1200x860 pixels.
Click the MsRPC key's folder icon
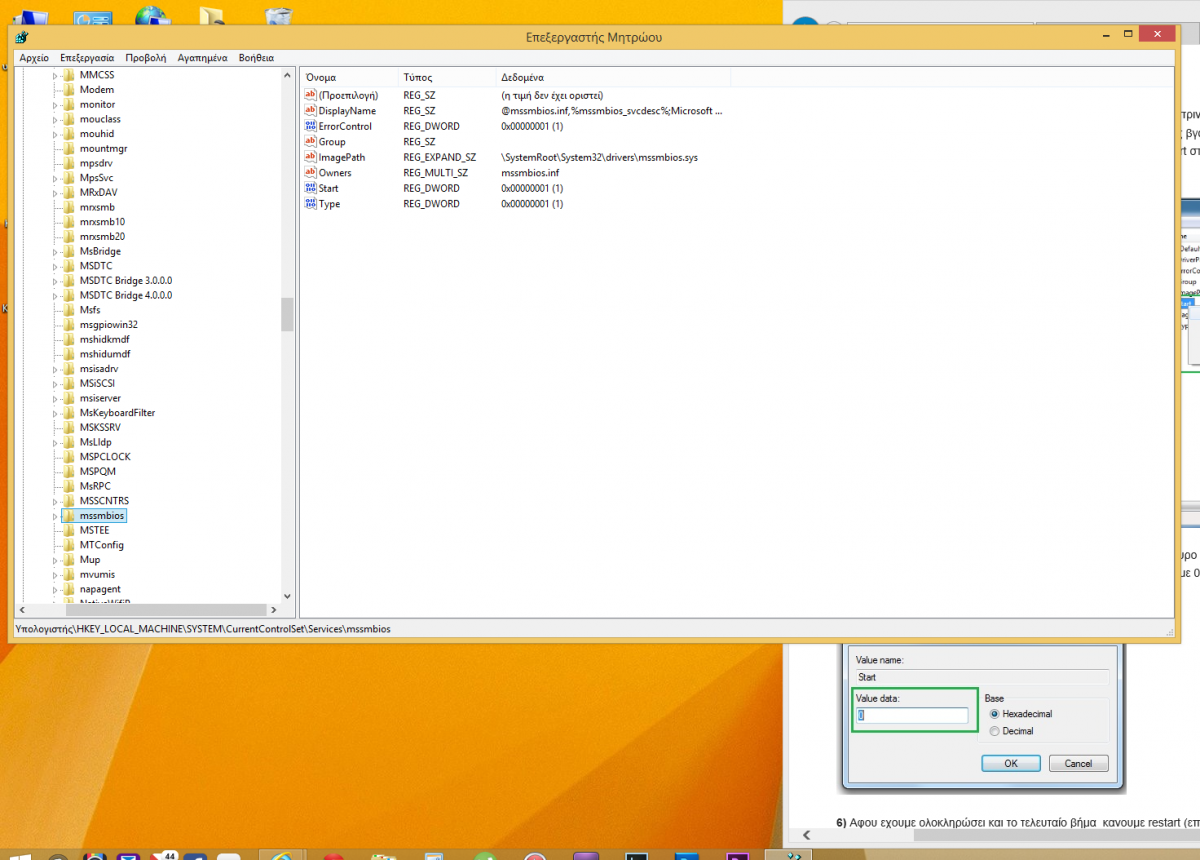coord(69,486)
